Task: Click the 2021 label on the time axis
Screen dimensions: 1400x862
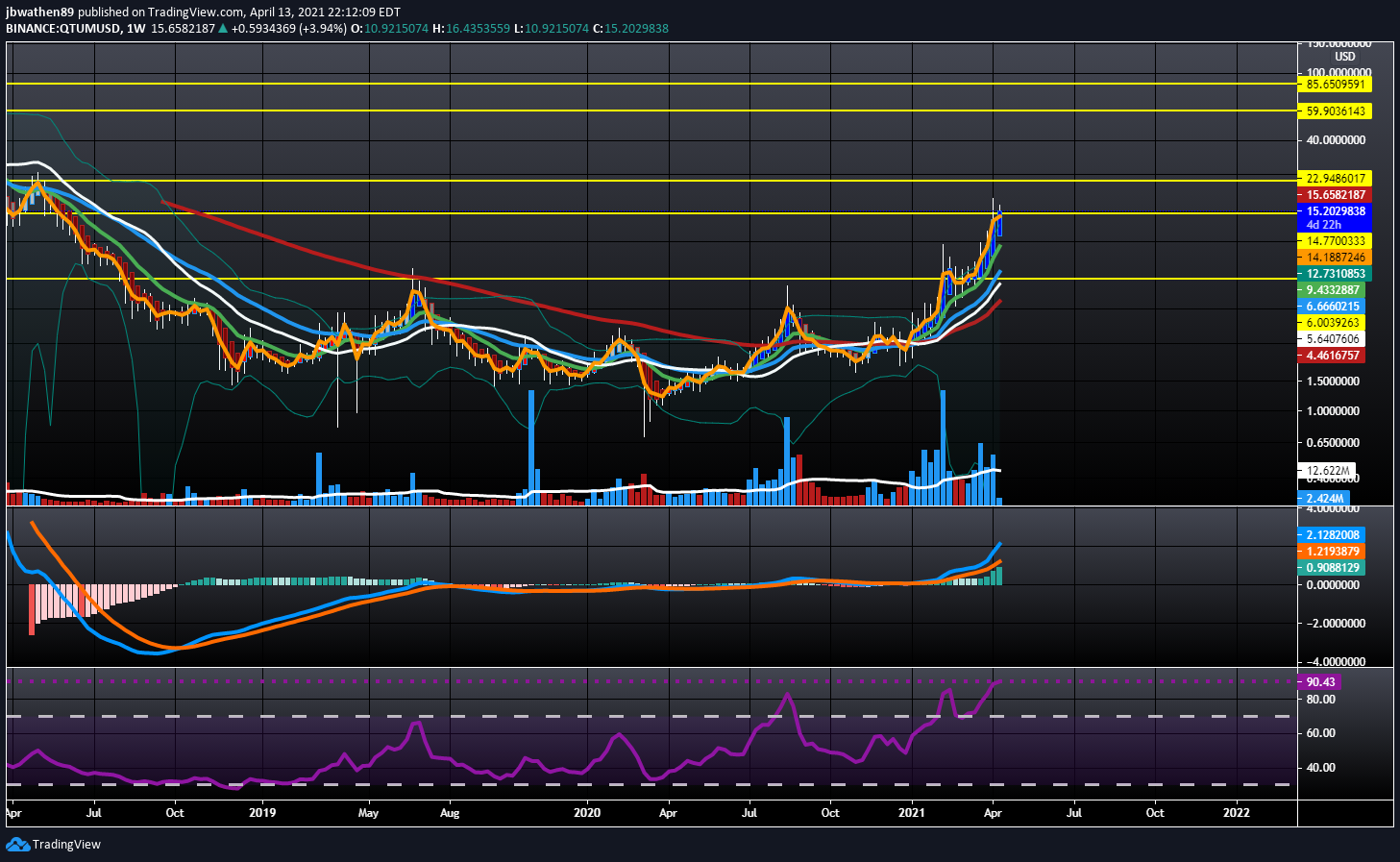Action: [x=912, y=813]
